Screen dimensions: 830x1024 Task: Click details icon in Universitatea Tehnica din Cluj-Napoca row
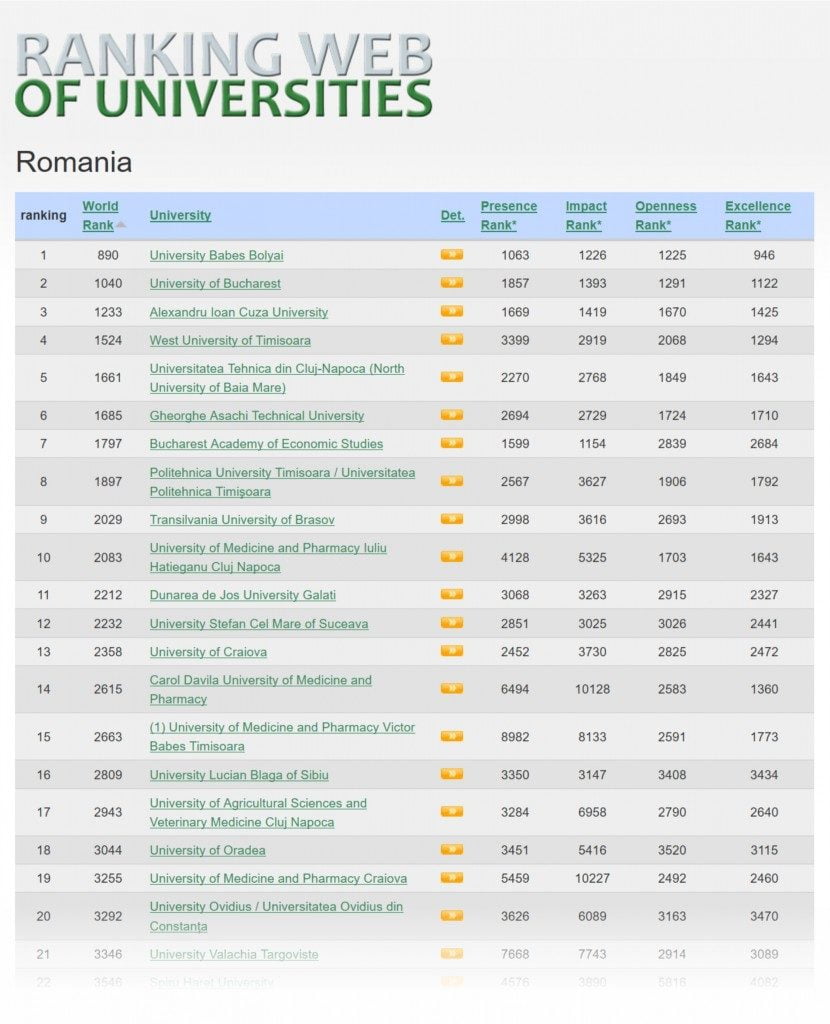tap(452, 377)
